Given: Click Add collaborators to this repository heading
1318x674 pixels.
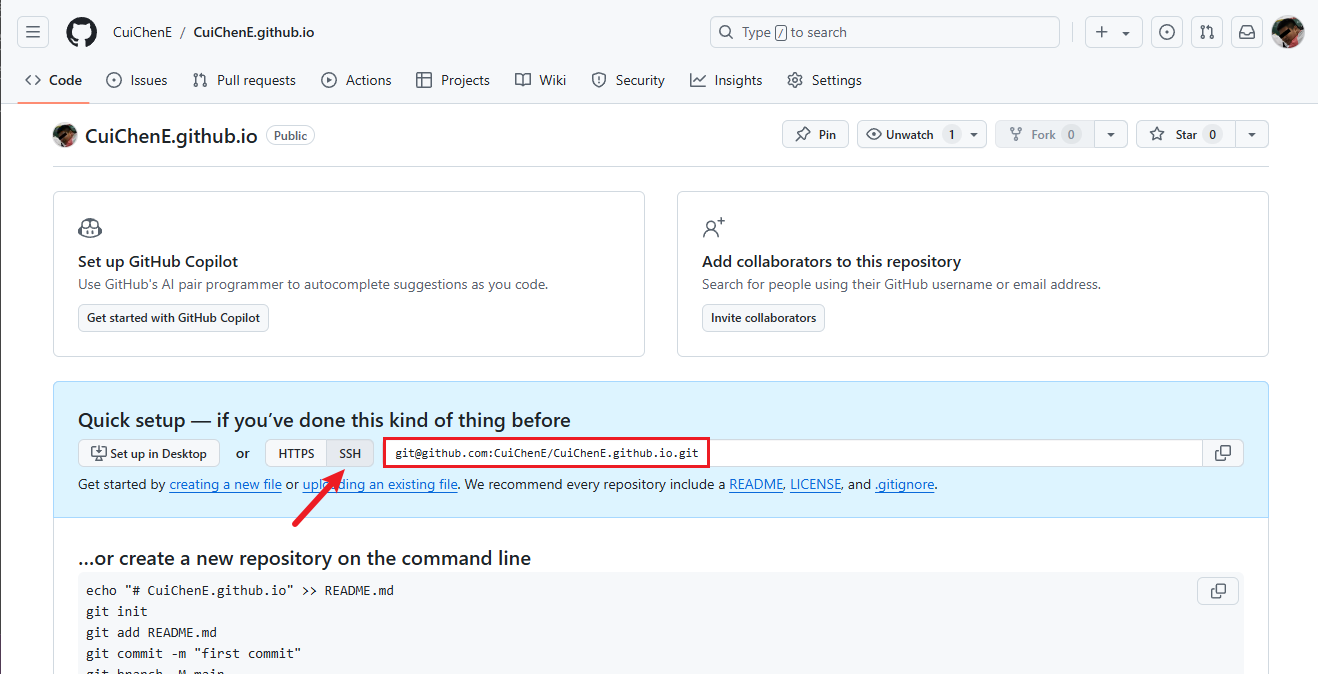Looking at the screenshot, I should (x=831, y=261).
